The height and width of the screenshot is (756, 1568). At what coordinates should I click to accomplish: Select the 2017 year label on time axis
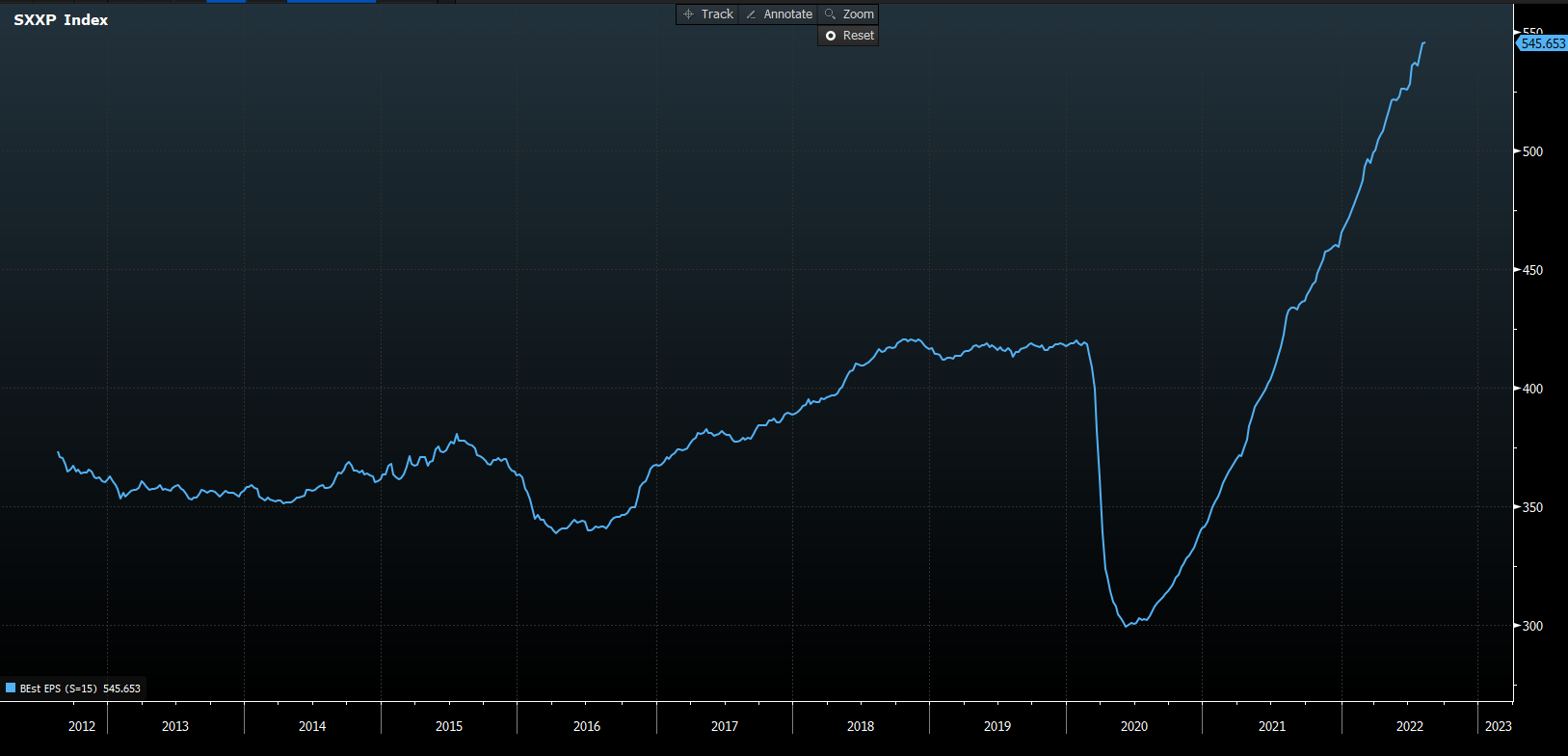tap(725, 726)
